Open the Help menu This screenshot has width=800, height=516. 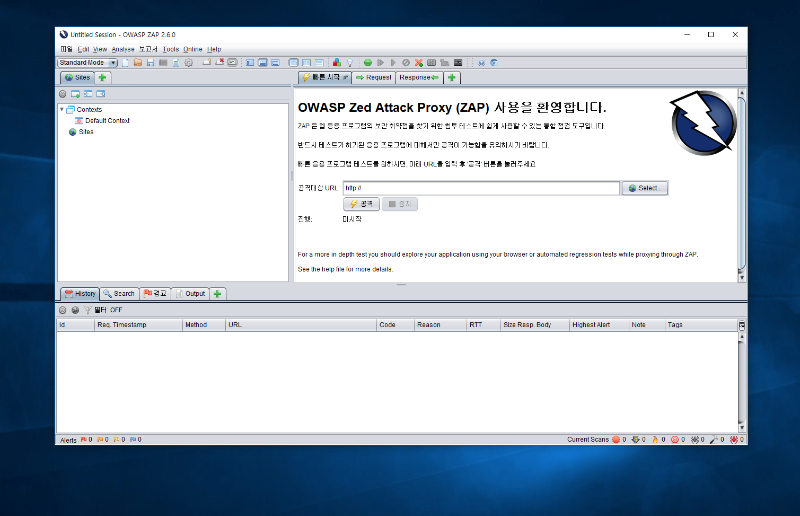click(214, 49)
